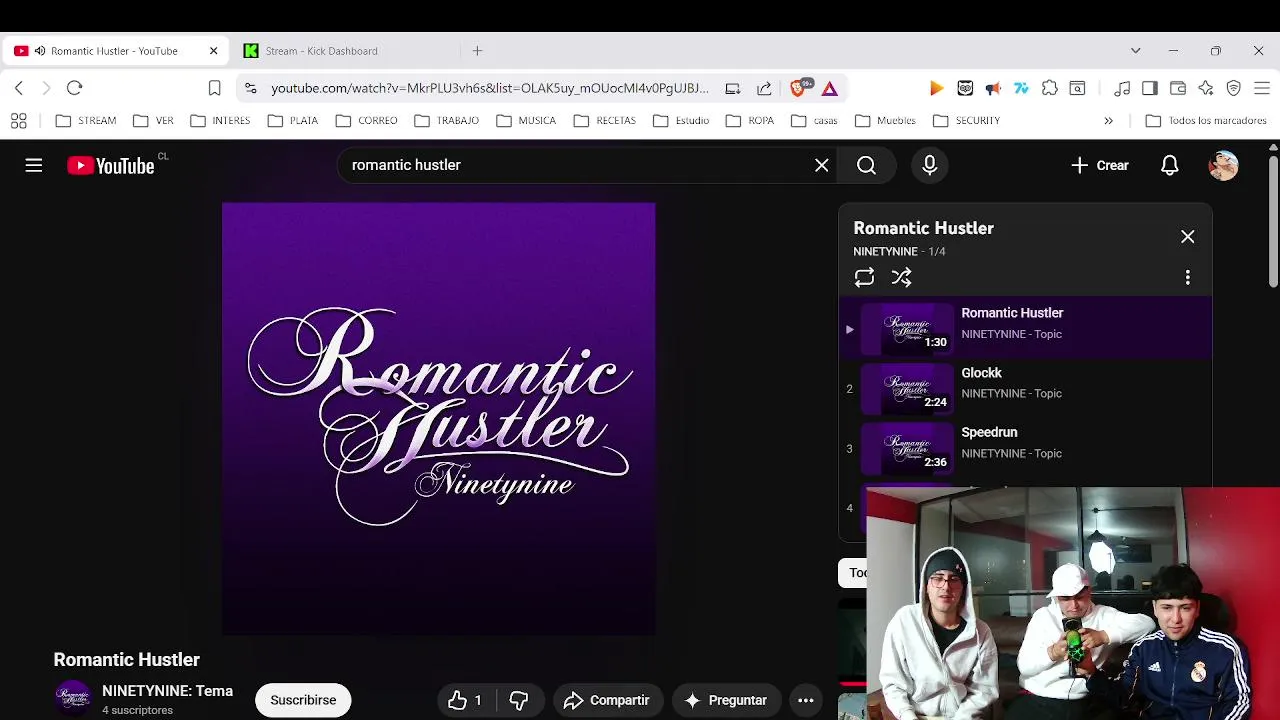Open the media control music note icon
This screenshot has height=720, width=1280.
click(x=1122, y=88)
